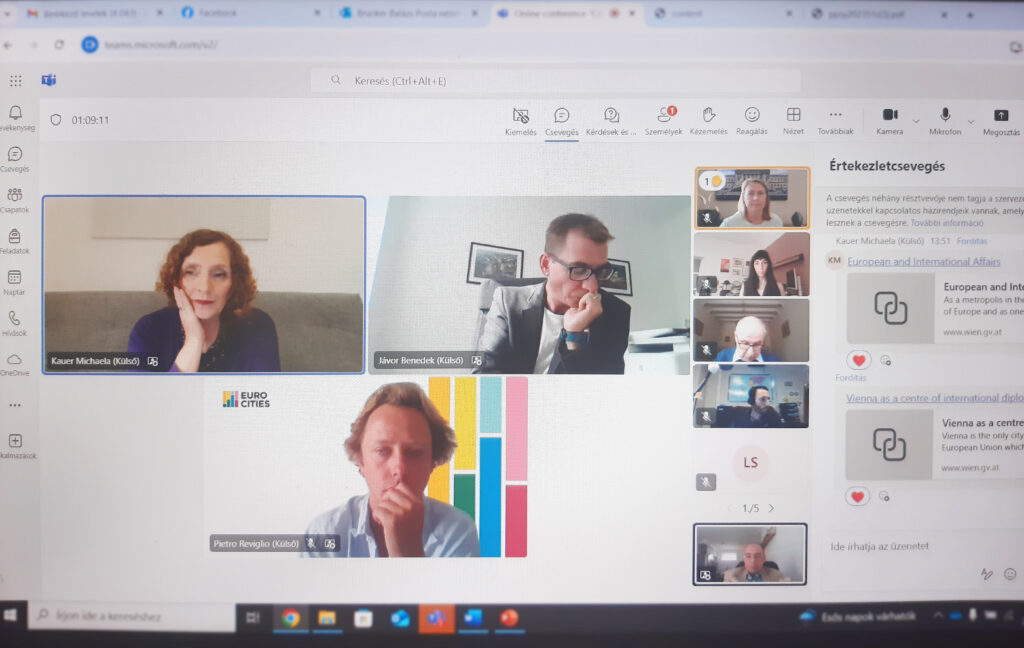Open Kérdések és válaszok Q&A icon
Screen dimensions: 1024x648
click(611, 116)
